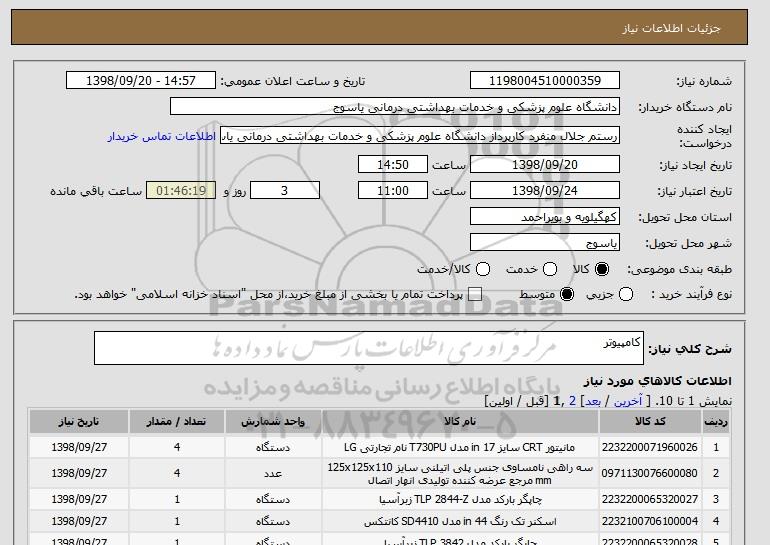Click the کد کالا column header

(650, 422)
